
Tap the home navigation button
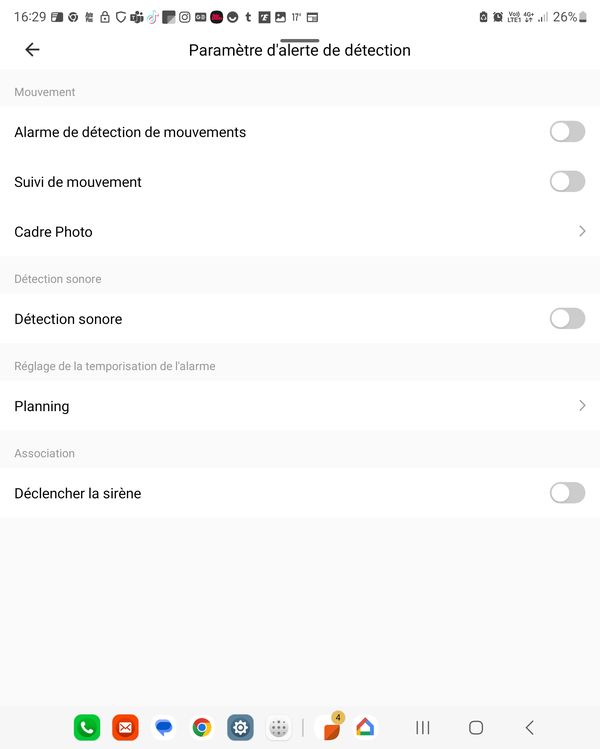[476, 728]
